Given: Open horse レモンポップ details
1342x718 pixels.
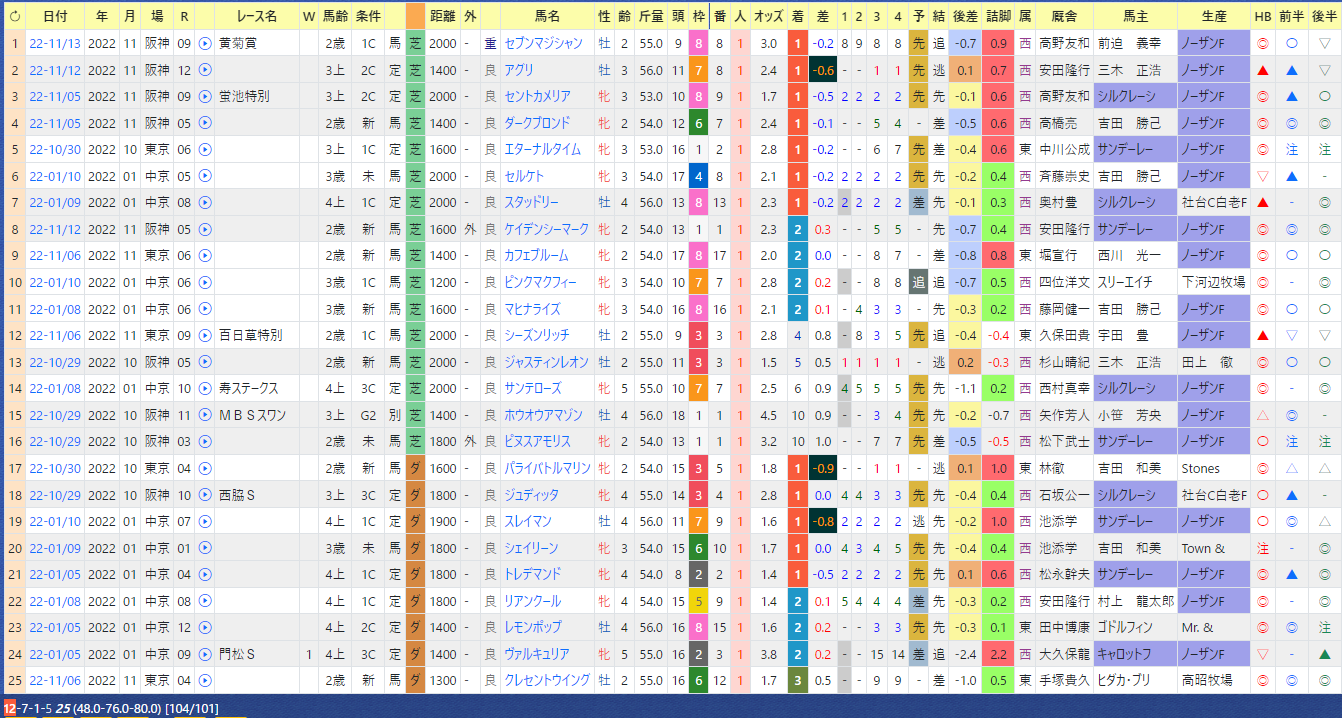Looking at the screenshot, I should coord(532,627).
